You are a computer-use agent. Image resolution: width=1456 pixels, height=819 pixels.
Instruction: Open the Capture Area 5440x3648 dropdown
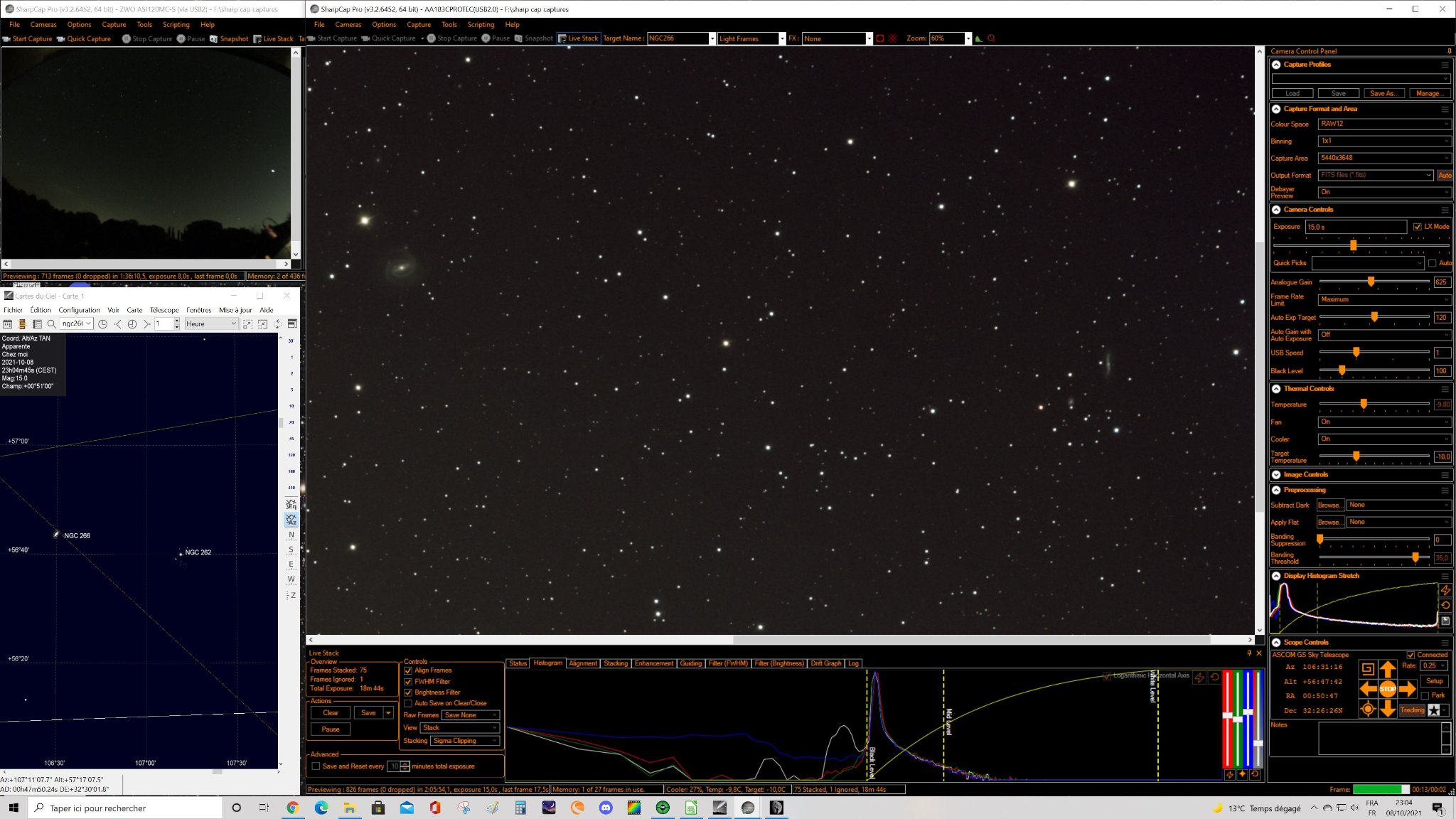click(1384, 158)
